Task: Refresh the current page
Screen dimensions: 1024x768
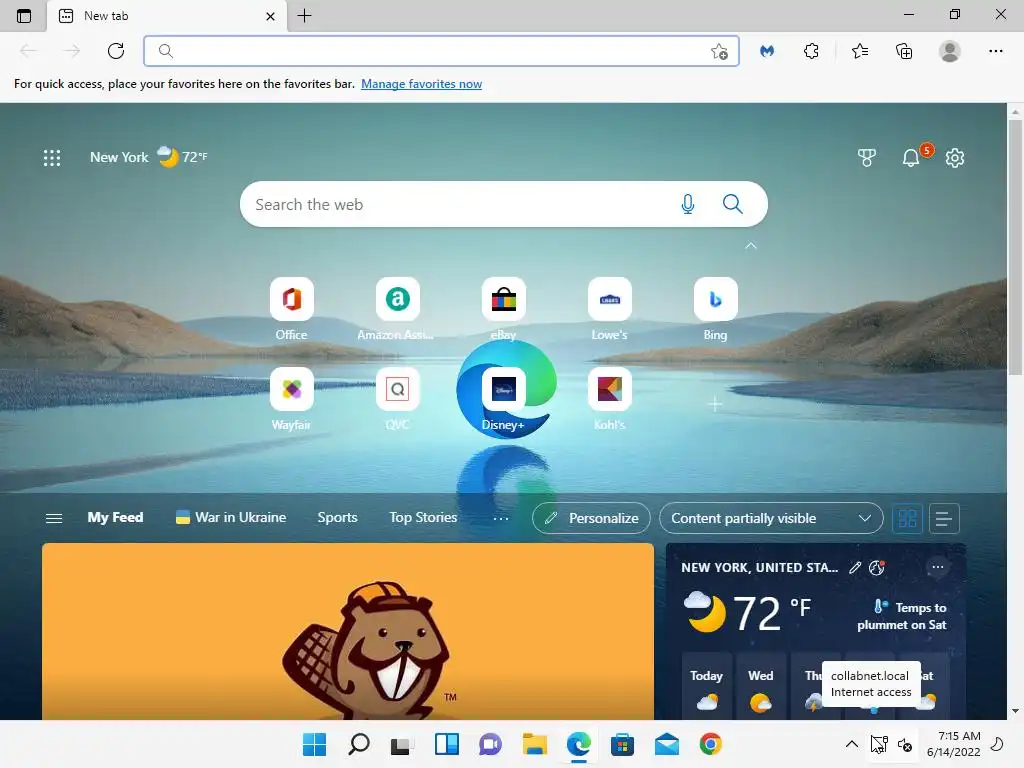Action: 116,51
